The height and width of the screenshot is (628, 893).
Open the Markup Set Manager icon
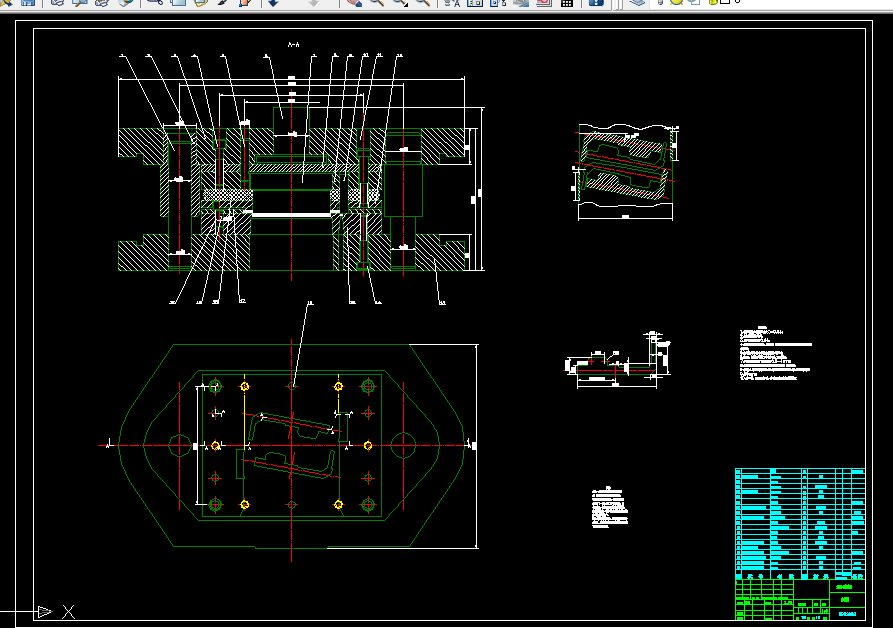(544, 2)
